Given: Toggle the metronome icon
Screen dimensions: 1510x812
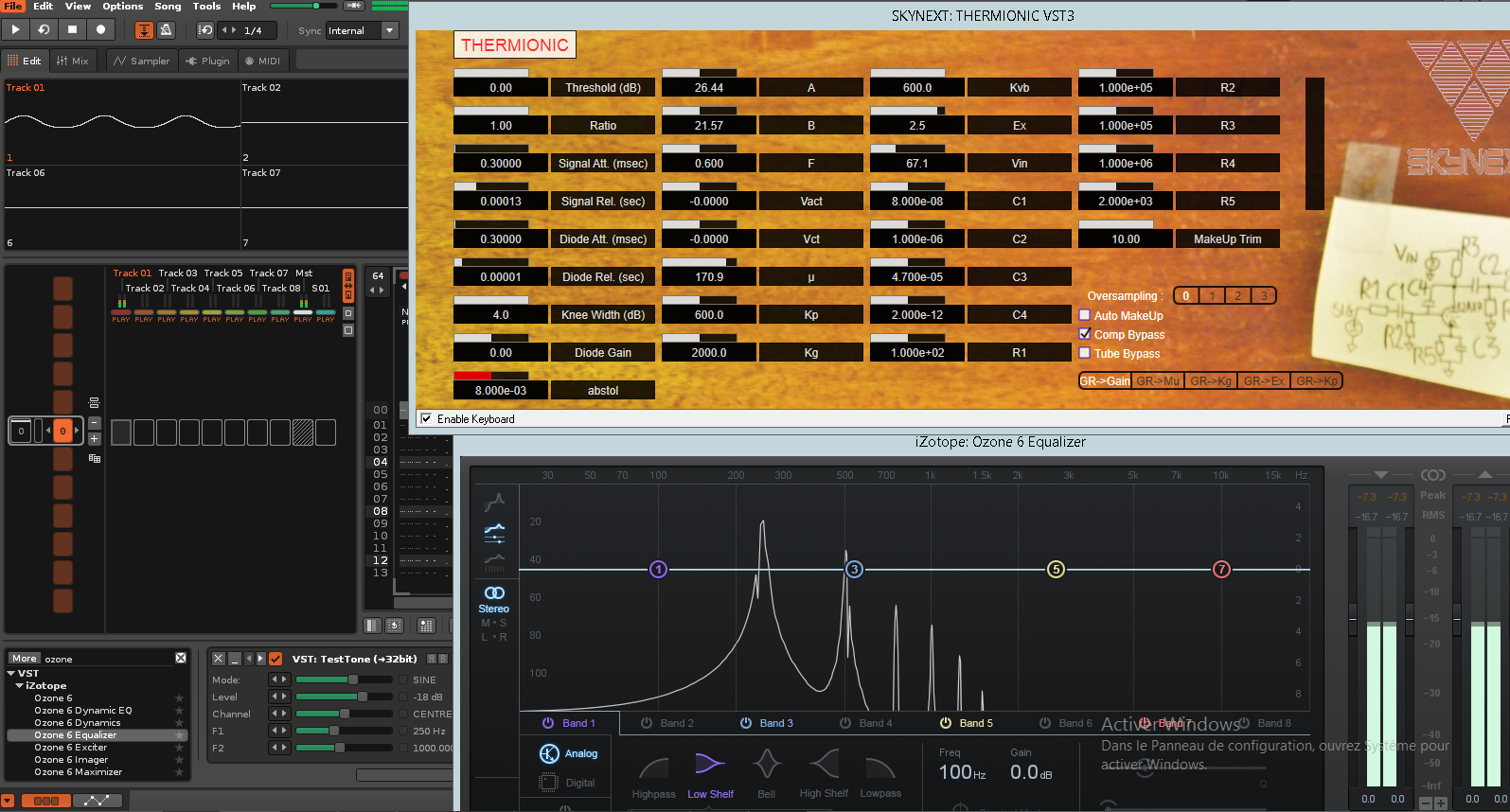Looking at the screenshot, I should point(166,30).
